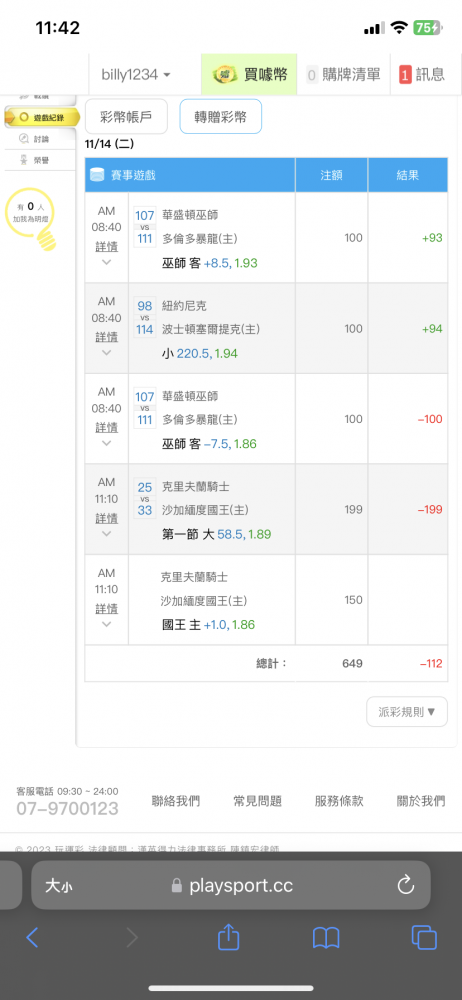The image size is (462, 1000).
Task: Open the 購牌清單 cart link
Action: [x=343, y=75]
